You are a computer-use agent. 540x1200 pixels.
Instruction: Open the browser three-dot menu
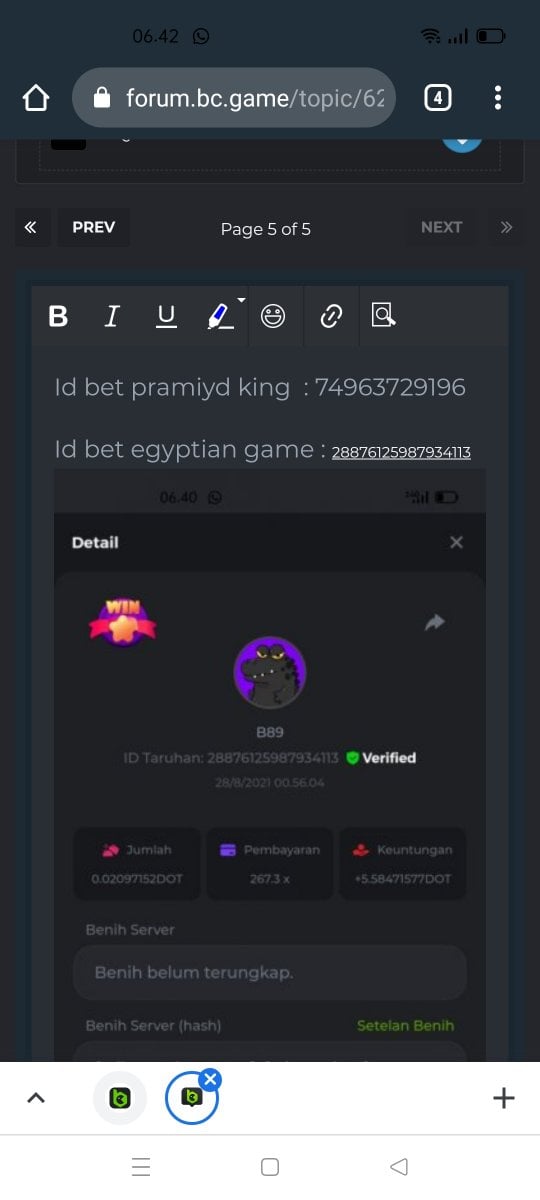498,97
